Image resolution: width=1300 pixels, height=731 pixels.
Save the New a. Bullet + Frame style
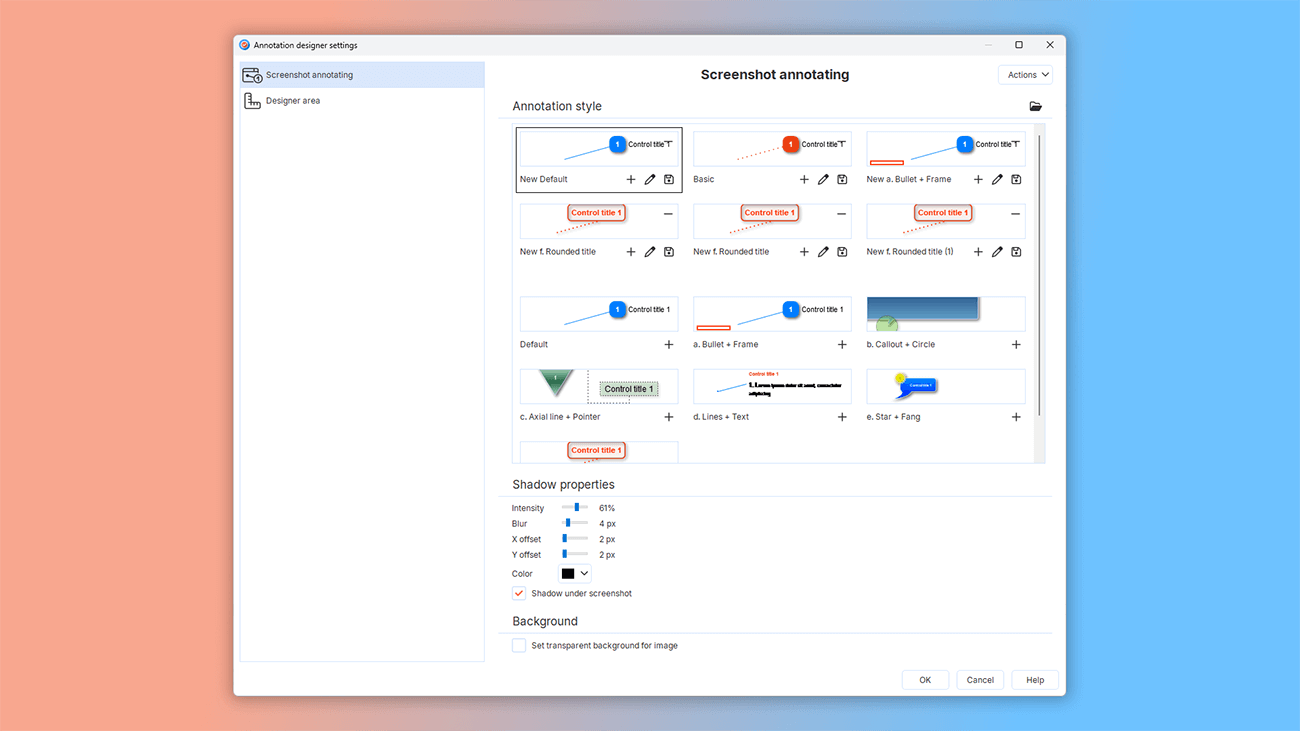[x=1015, y=179]
